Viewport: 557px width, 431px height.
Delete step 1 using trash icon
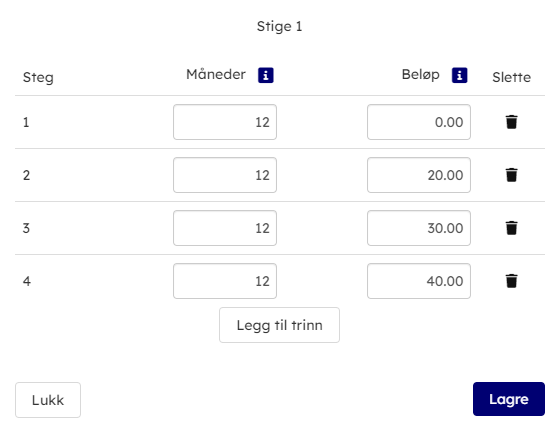[512, 122]
